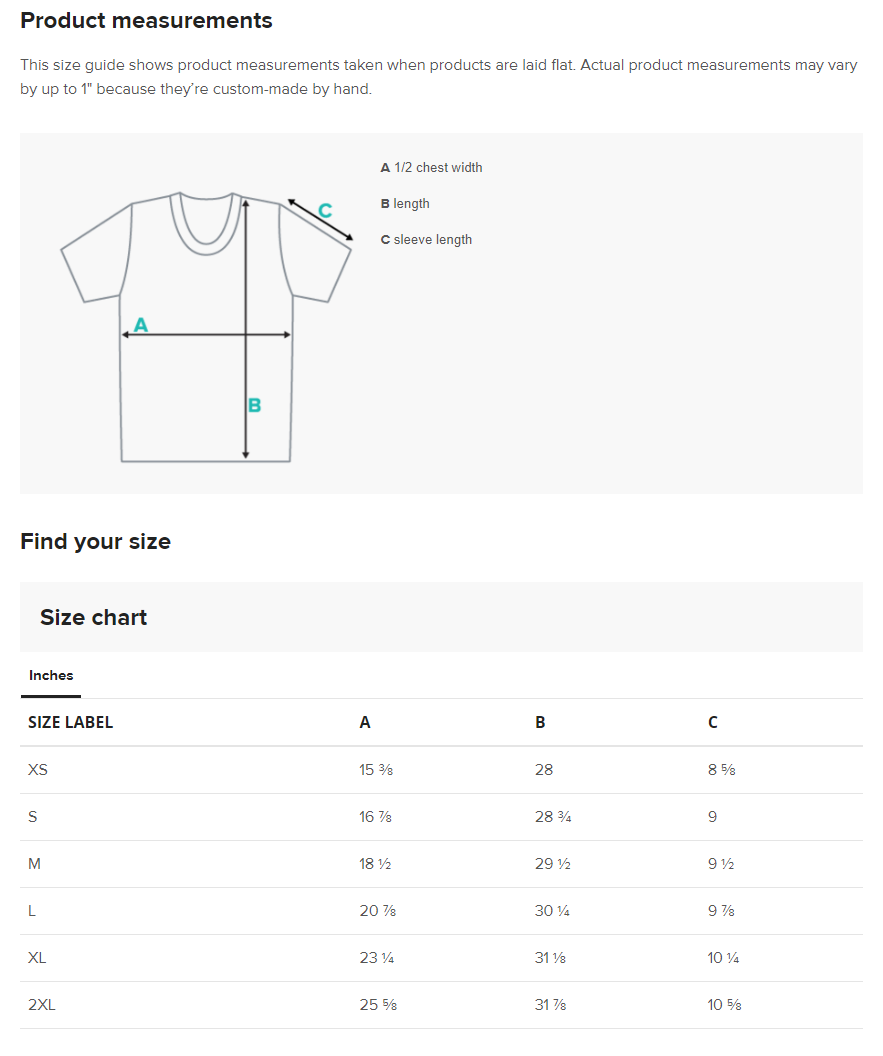
Task: Click the "Size chart" heading
Action: tap(93, 618)
